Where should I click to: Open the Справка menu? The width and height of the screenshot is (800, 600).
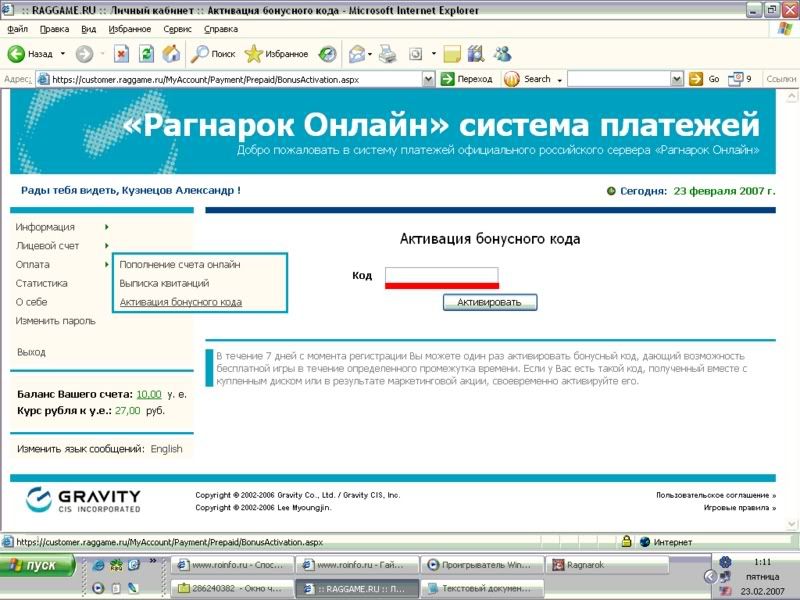click(x=220, y=29)
